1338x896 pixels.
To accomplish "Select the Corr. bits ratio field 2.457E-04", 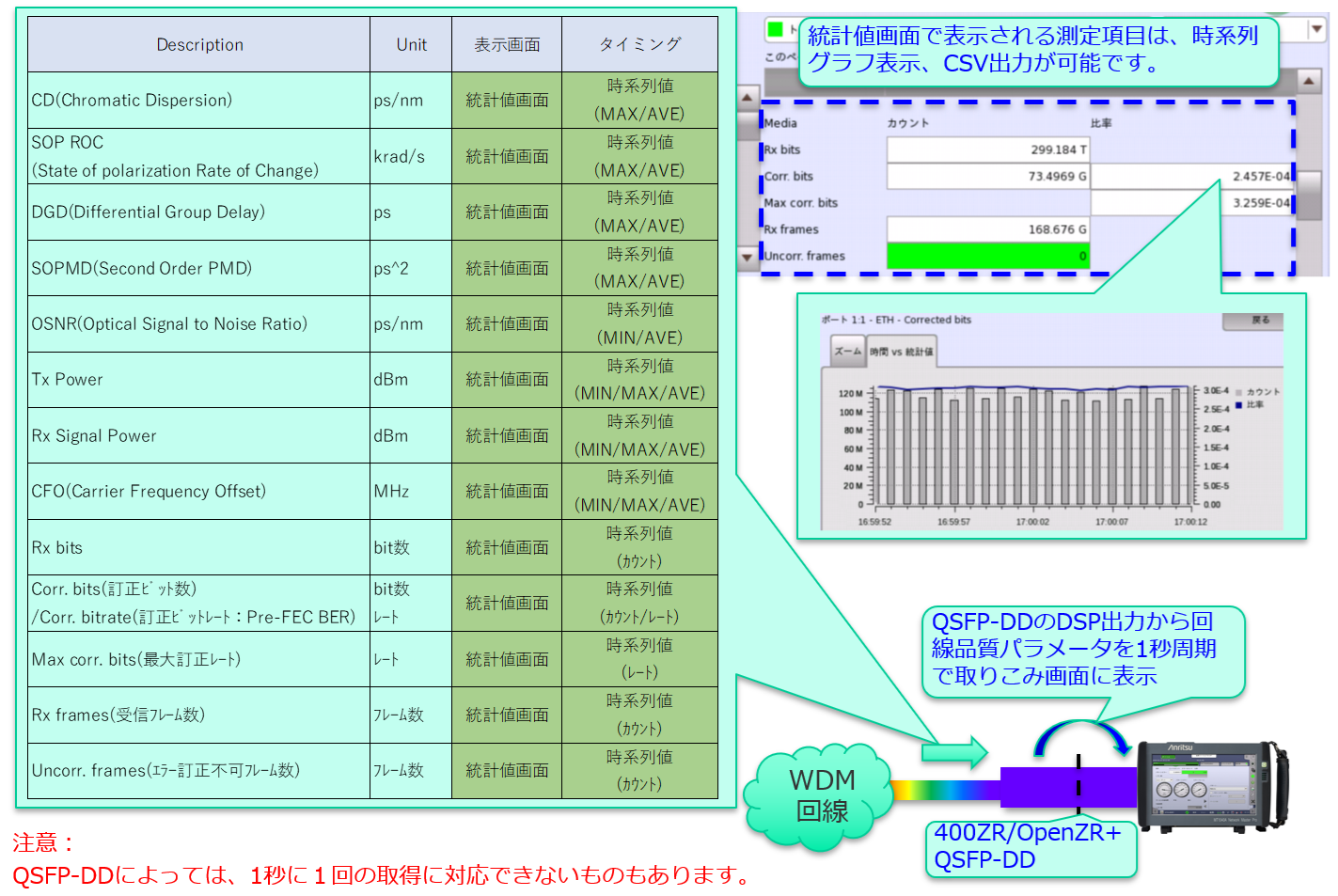I will [x=1191, y=176].
